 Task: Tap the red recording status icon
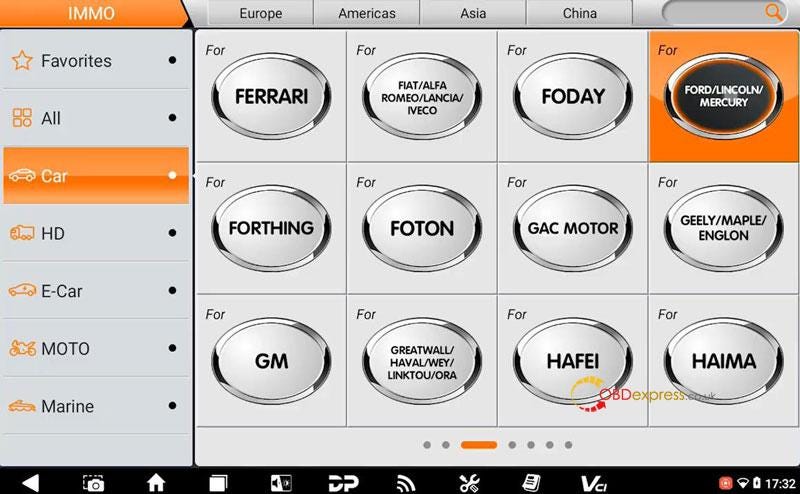pyautogui.click(x=725, y=483)
